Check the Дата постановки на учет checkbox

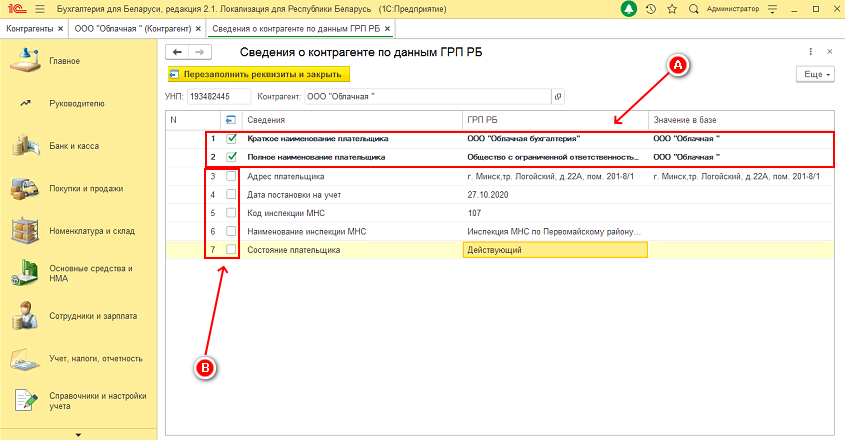click(231, 194)
